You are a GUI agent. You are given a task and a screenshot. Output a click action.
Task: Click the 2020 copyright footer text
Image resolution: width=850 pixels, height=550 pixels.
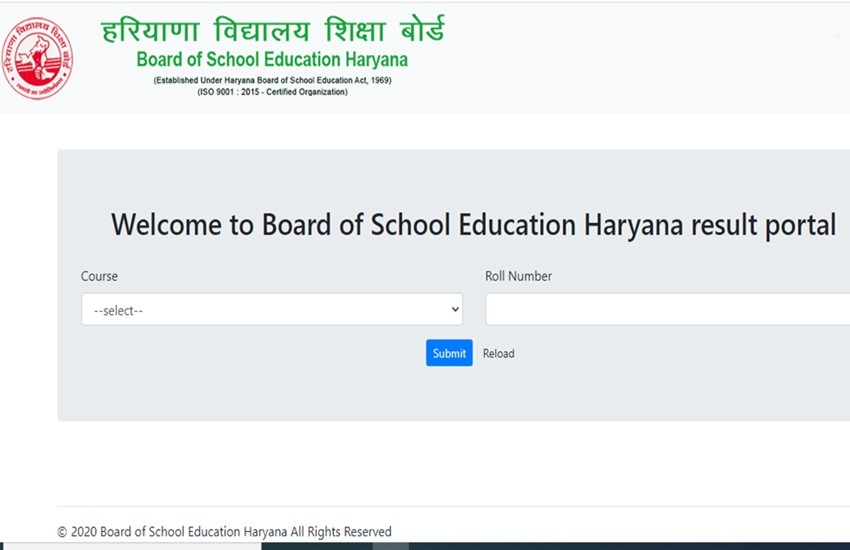[224, 532]
